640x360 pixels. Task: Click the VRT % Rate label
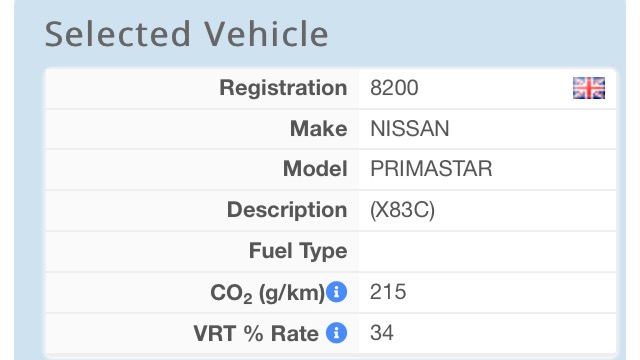click(256, 333)
